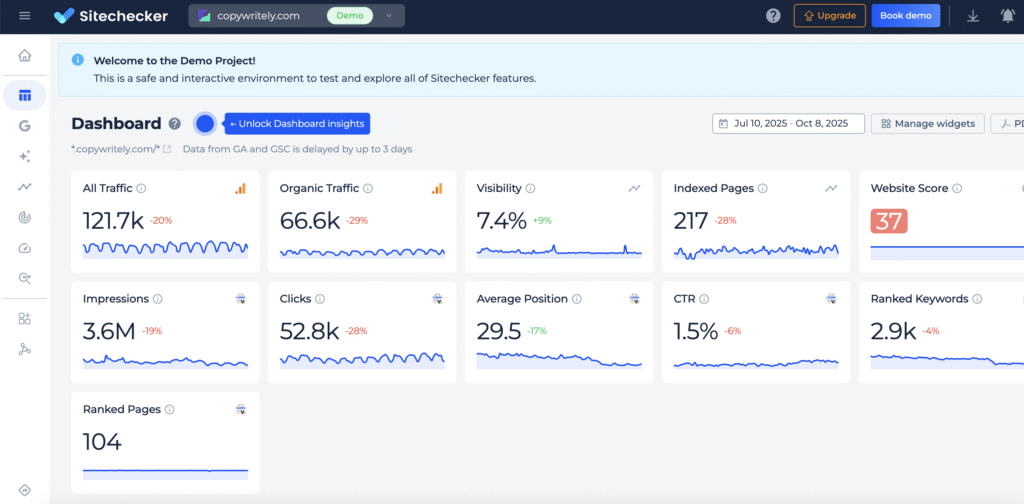Select the highlighted Dashboard item in the sidebar

click(x=25, y=96)
